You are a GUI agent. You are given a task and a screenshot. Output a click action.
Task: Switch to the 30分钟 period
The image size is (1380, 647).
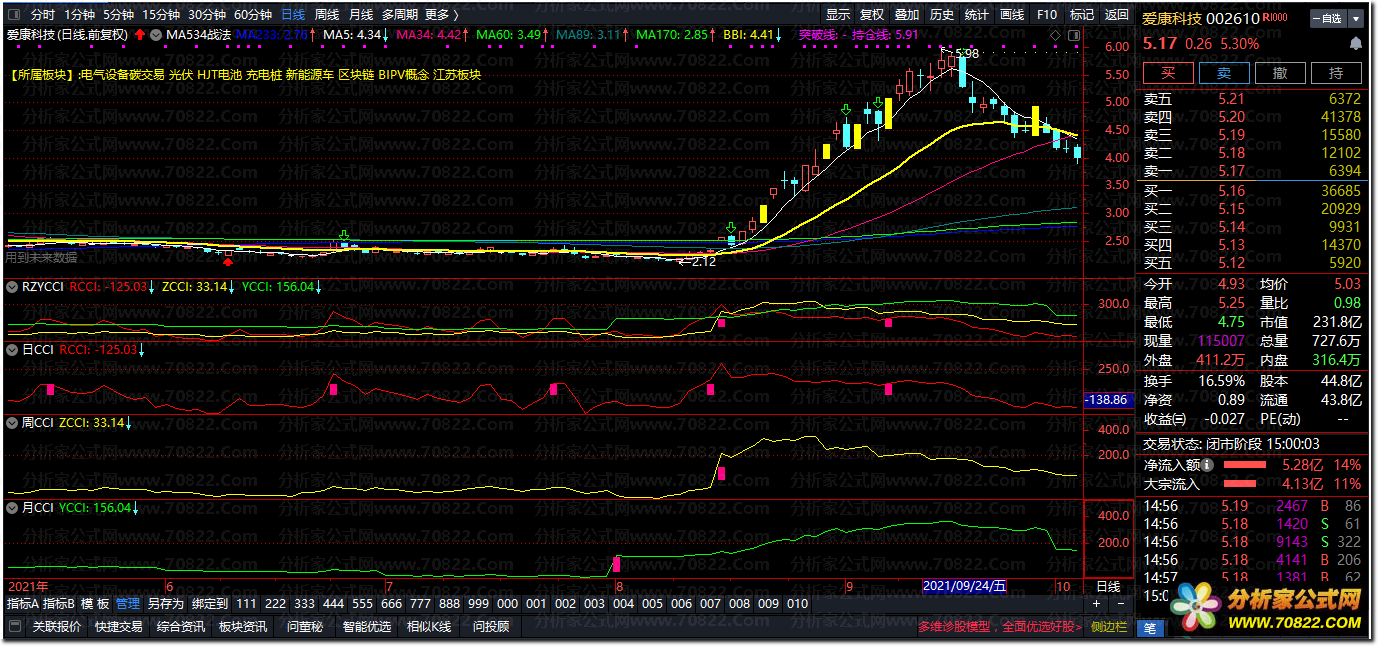tap(207, 15)
